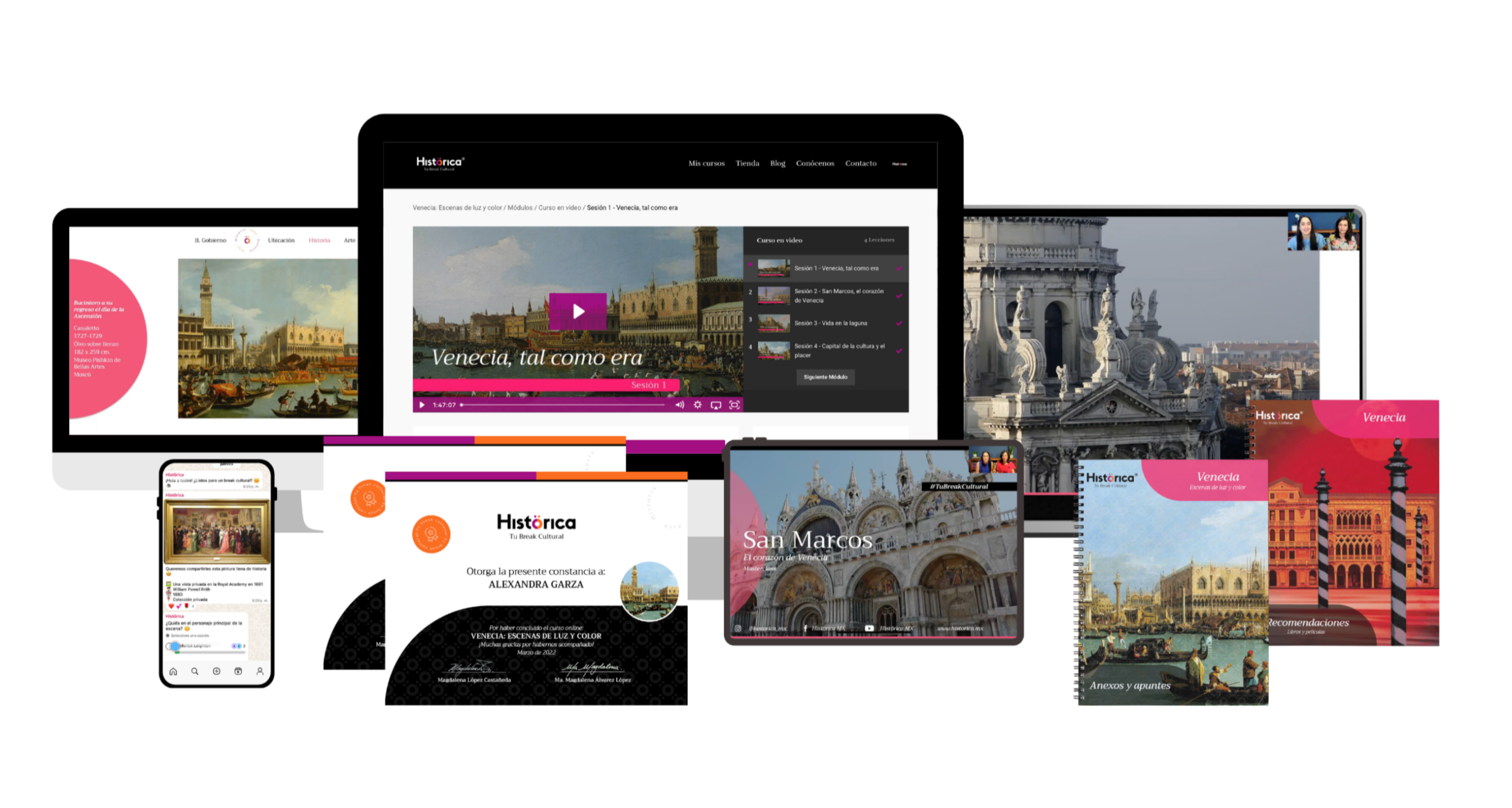Open Sesión 4 - Capital de la cultura title
Screen dimensions: 1512x808
tap(839, 351)
